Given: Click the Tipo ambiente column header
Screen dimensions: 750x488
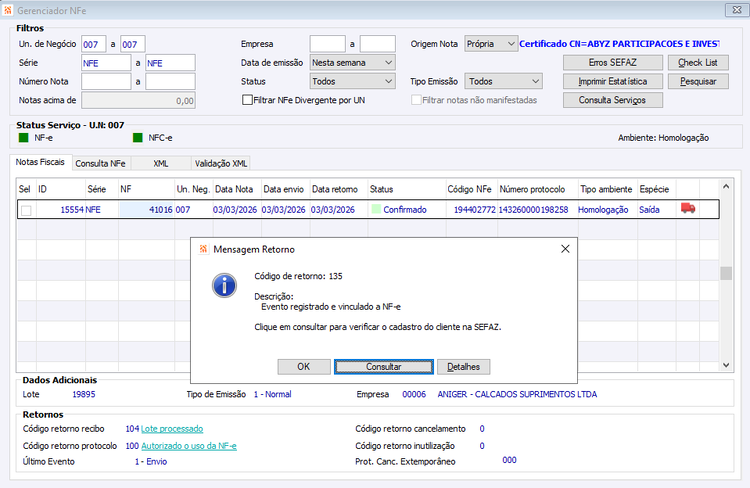Looking at the screenshot, I should pyautogui.click(x=607, y=189).
